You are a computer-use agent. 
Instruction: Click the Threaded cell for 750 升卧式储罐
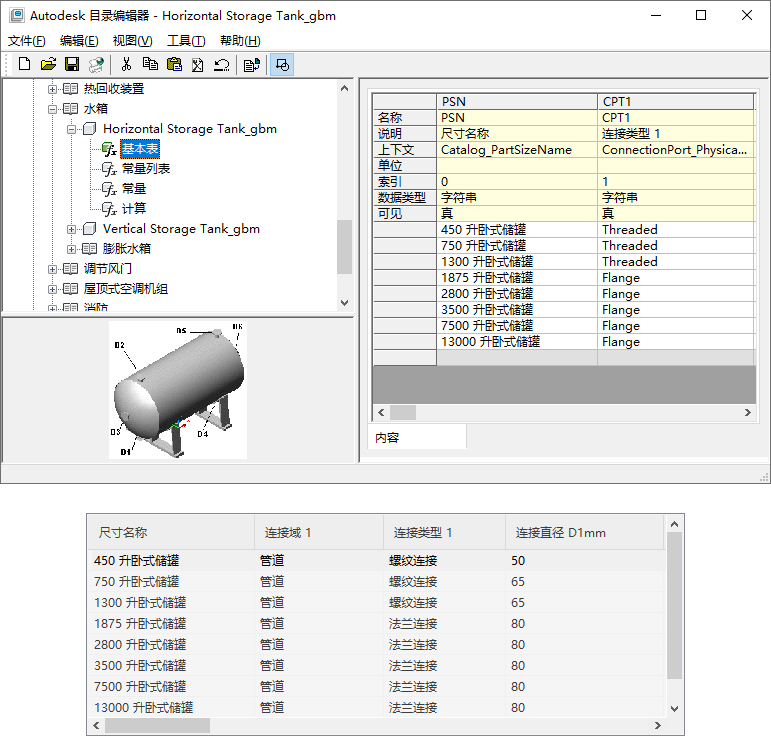pyautogui.click(x=676, y=245)
